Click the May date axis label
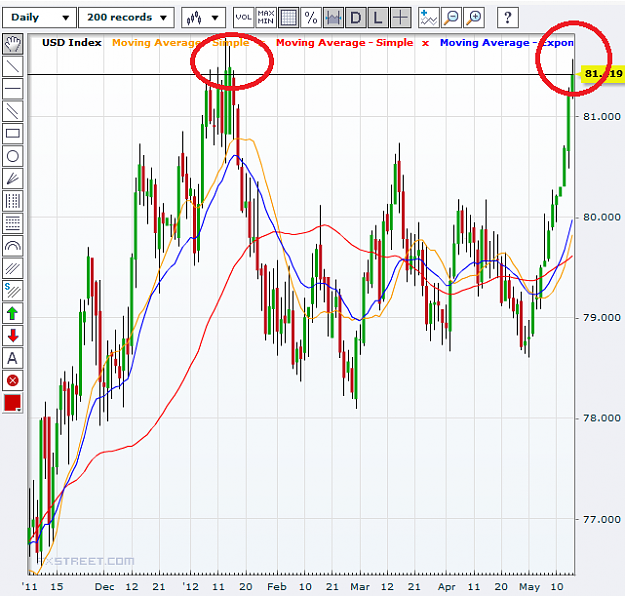The height and width of the screenshot is (596, 625). (529, 587)
